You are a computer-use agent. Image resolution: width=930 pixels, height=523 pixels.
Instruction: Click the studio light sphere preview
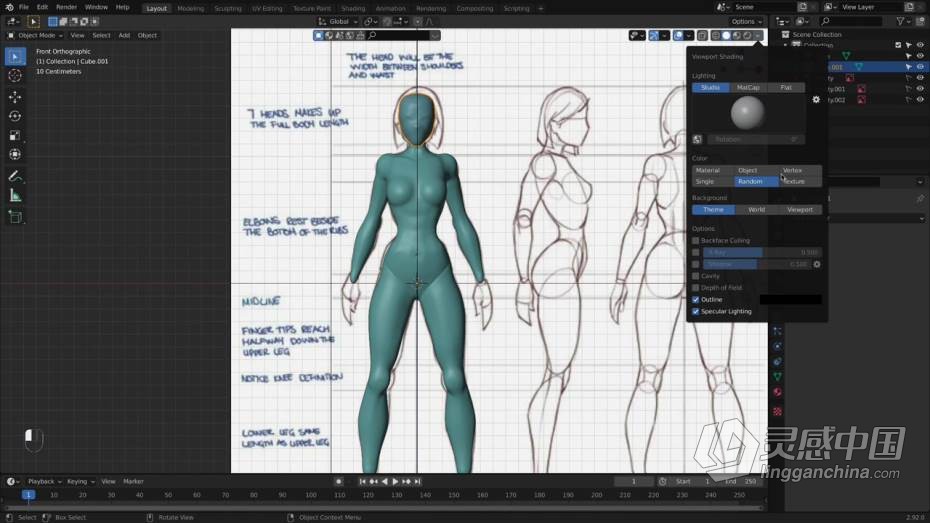pyautogui.click(x=748, y=113)
